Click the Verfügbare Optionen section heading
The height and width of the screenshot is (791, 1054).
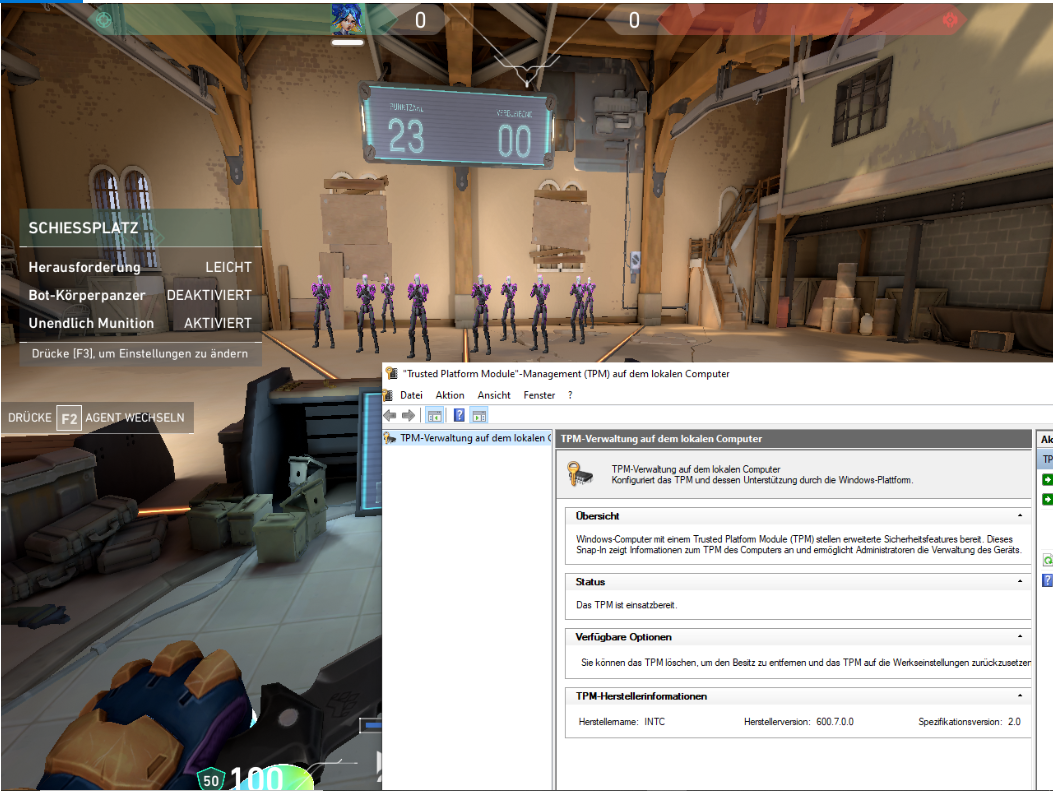(x=623, y=637)
